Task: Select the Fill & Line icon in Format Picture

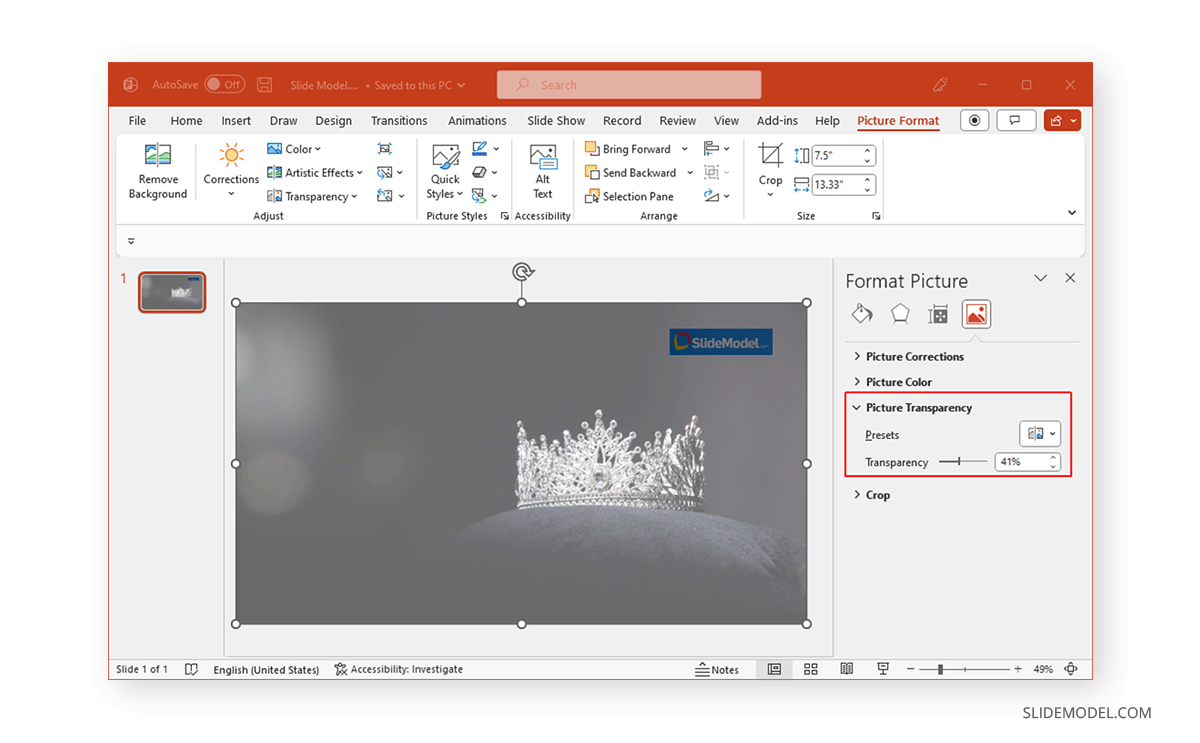Action: [861, 313]
